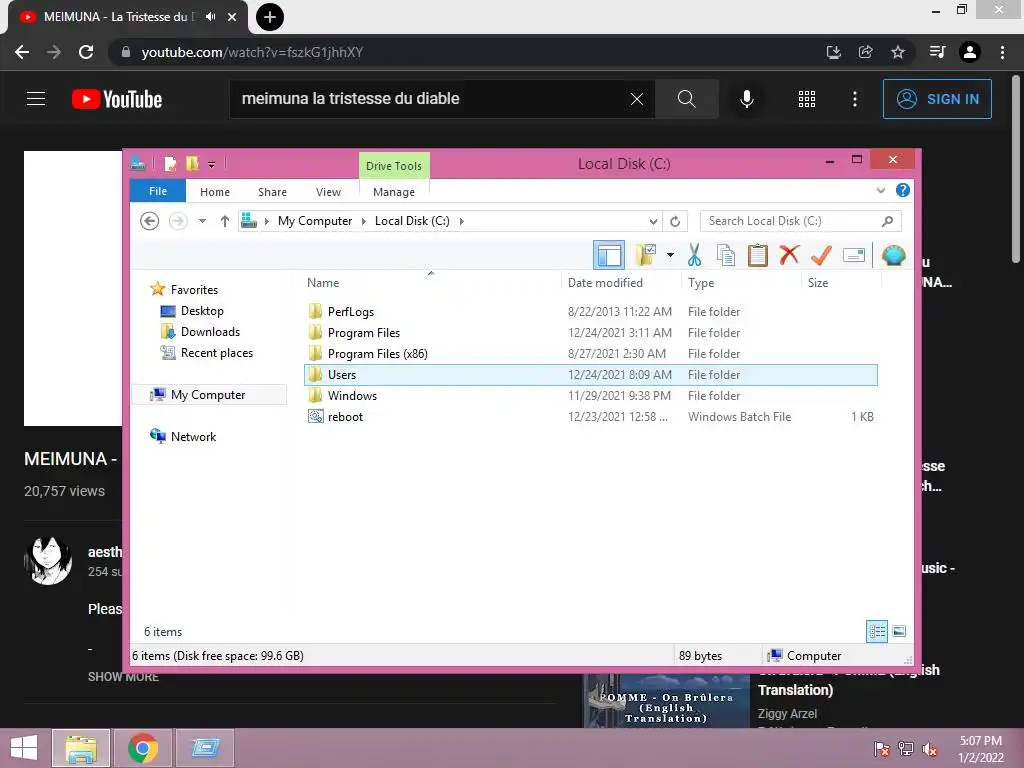Click the Copy toolbar icon
Image resolution: width=1024 pixels, height=768 pixels.
[726, 255]
